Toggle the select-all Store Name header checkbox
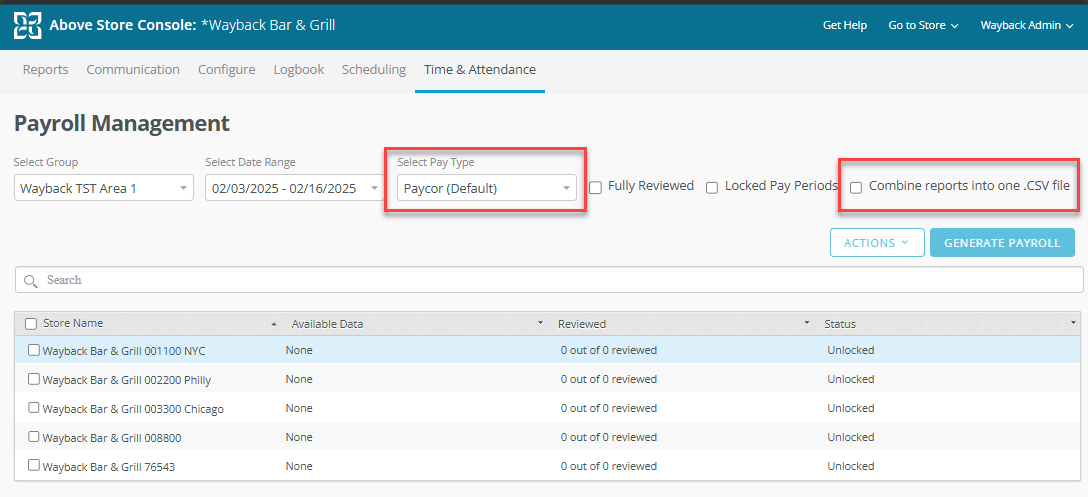 (x=31, y=323)
